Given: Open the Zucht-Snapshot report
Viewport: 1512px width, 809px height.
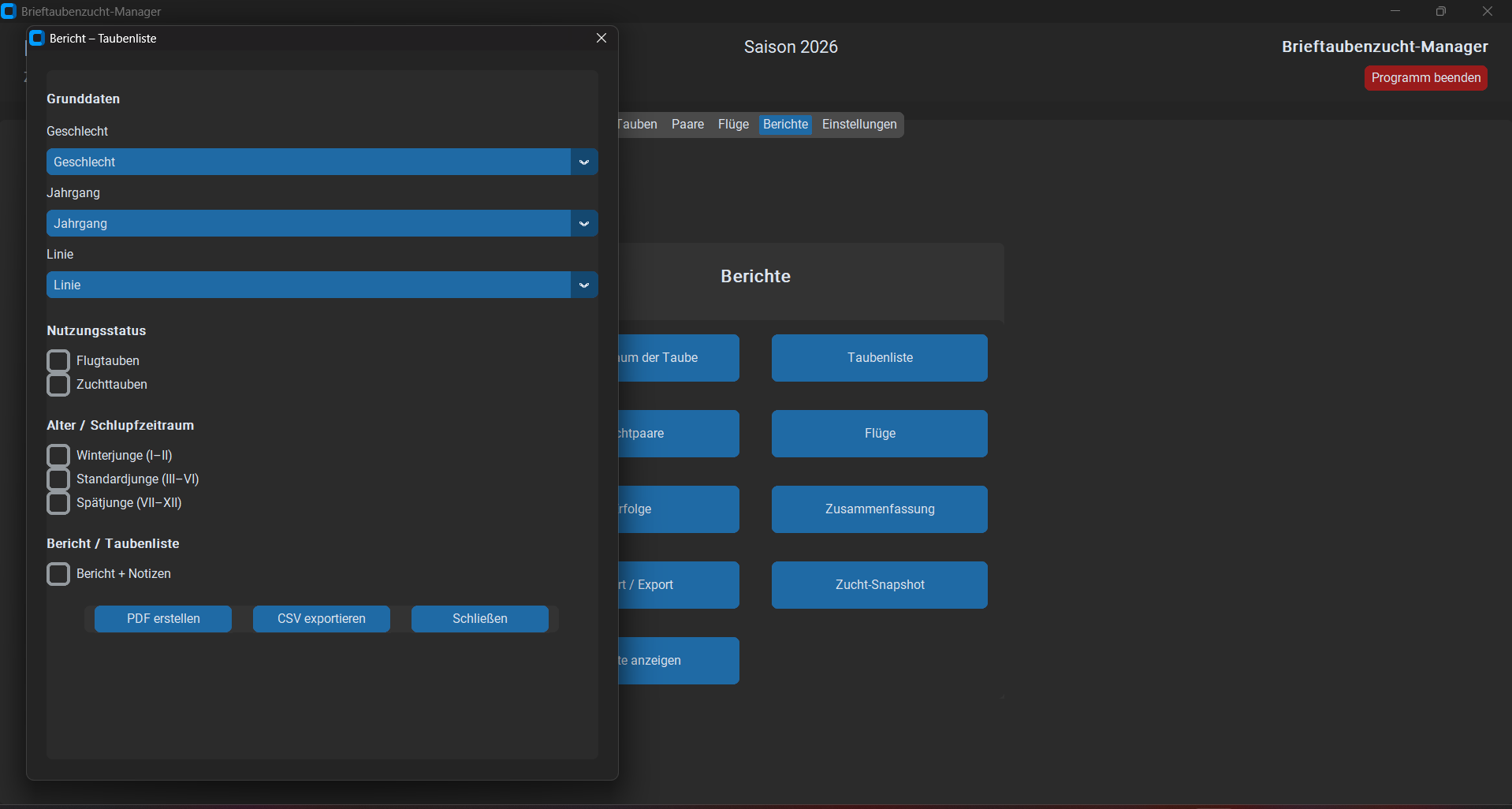Looking at the screenshot, I should click(x=880, y=585).
